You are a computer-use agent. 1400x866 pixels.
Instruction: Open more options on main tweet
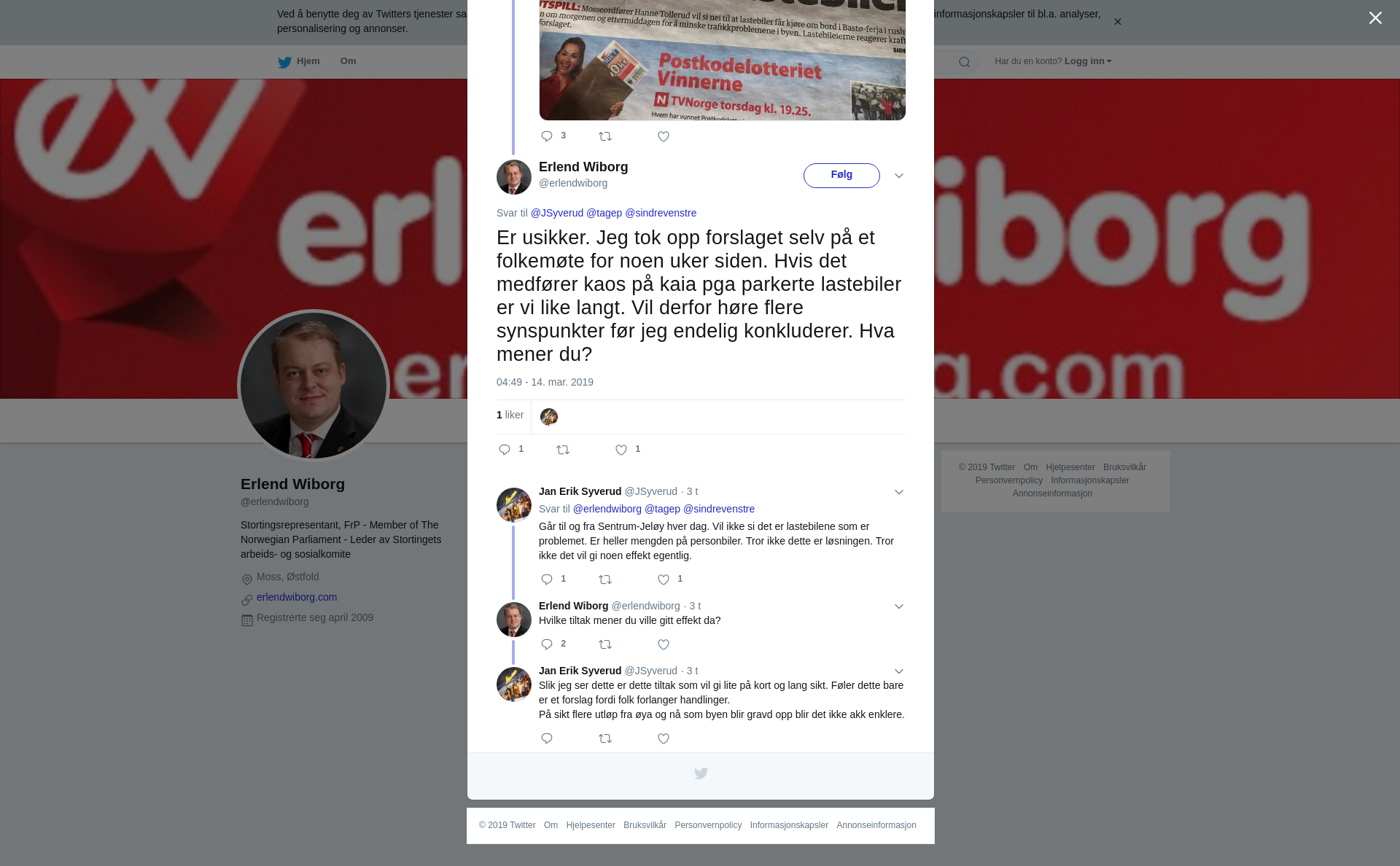click(x=899, y=176)
